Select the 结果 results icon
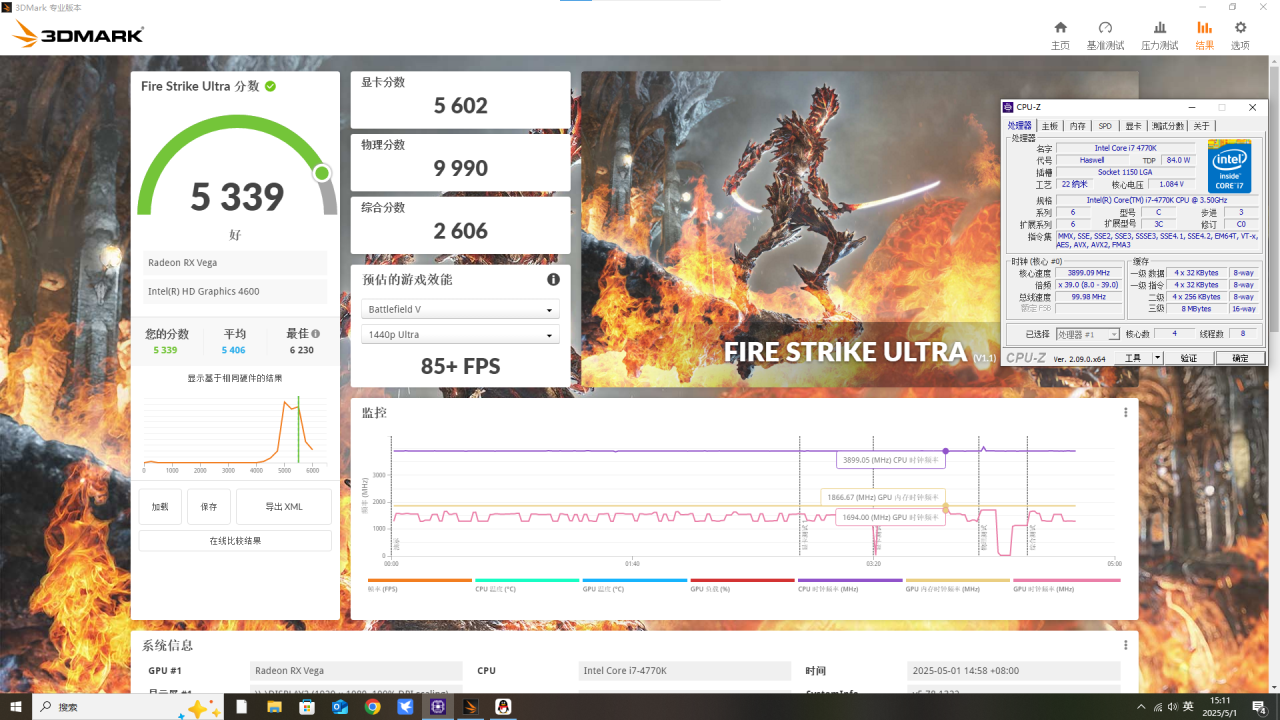The width and height of the screenshot is (1280, 720). coord(1204,28)
